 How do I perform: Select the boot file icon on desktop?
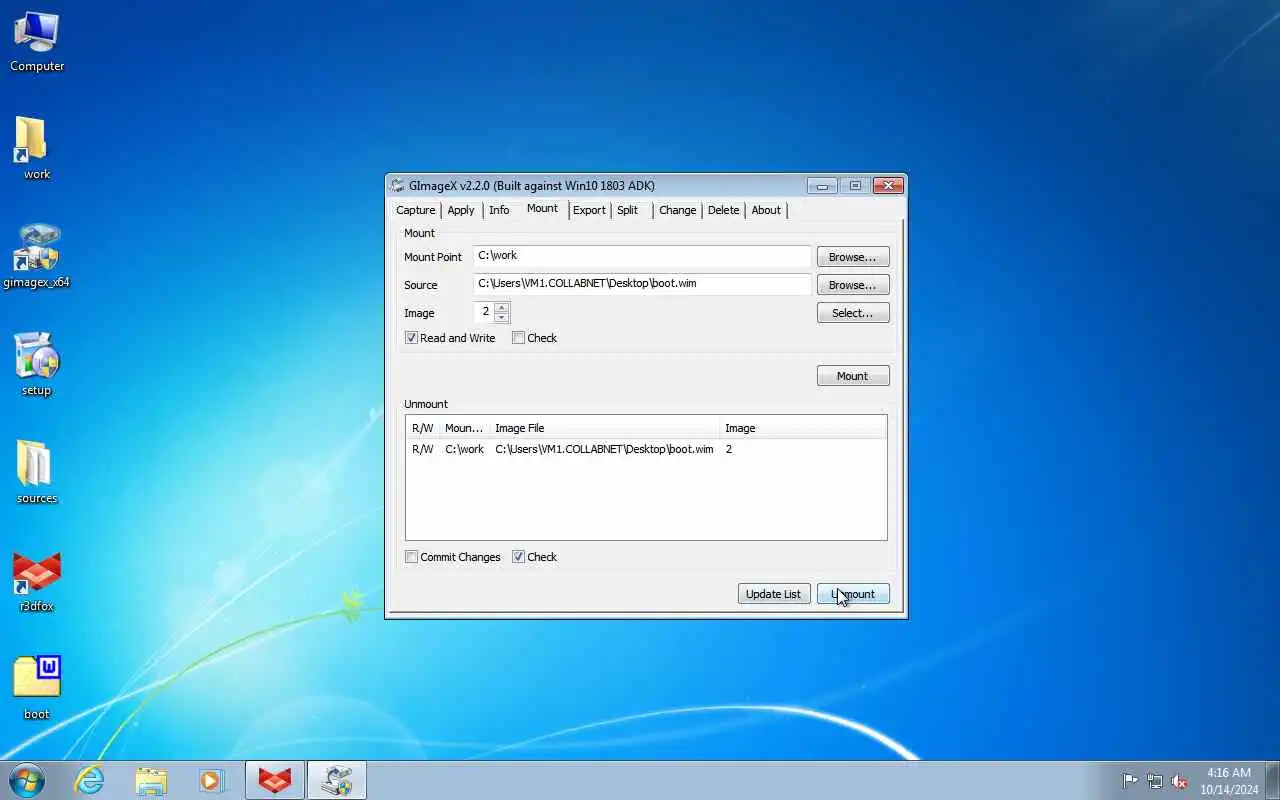pyautogui.click(x=37, y=688)
